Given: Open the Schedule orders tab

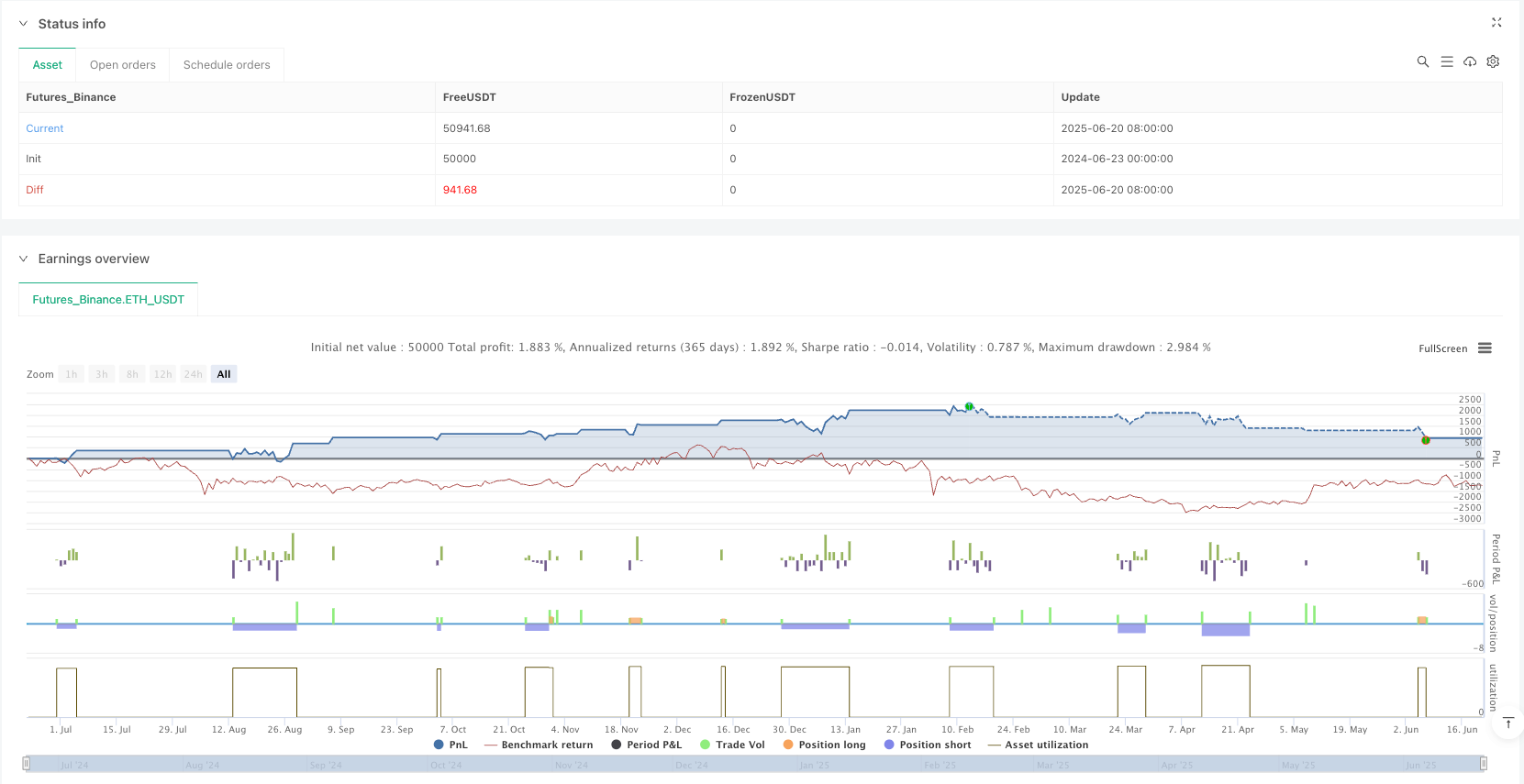Looking at the screenshot, I should click(227, 65).
